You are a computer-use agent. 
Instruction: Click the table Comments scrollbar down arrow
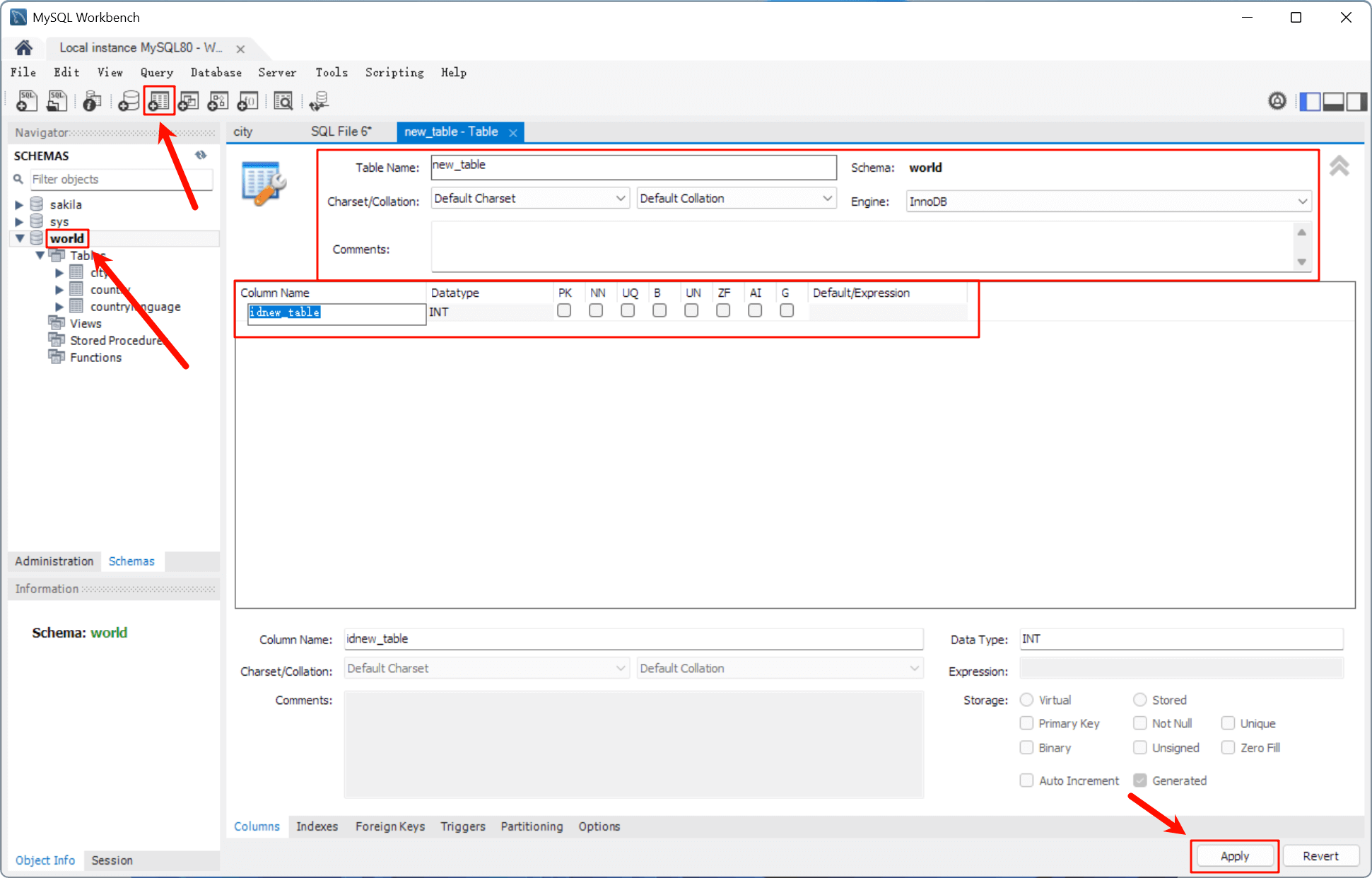click(x=1301, y=262)
